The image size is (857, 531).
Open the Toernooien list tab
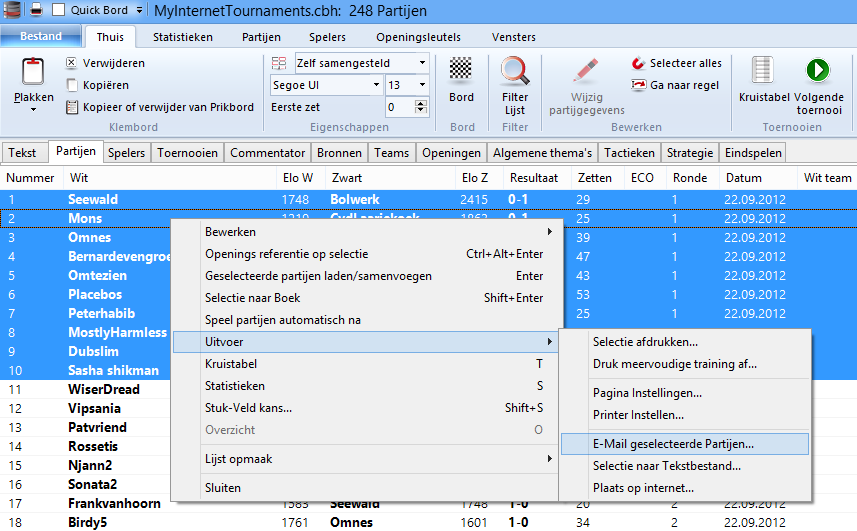click(x=187, y=152)
